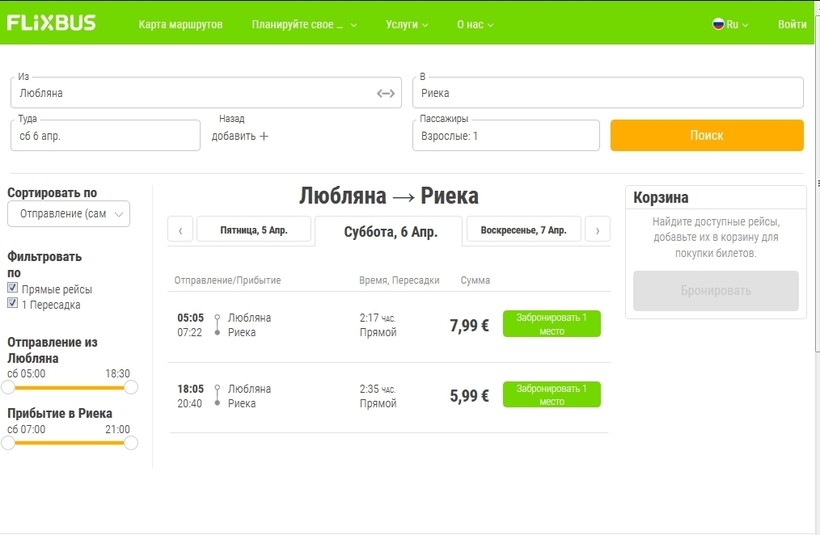Click the FlixBus logo
The image size is (820, 535).
pyautogui.click(x=51, y=23)
